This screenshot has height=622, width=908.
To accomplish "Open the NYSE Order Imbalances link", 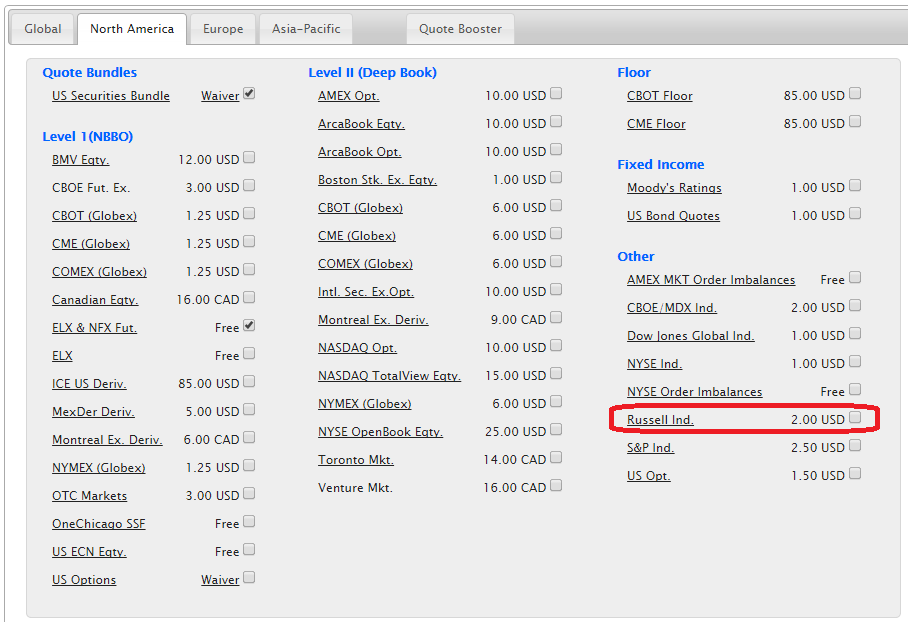I will coord(694,392).
